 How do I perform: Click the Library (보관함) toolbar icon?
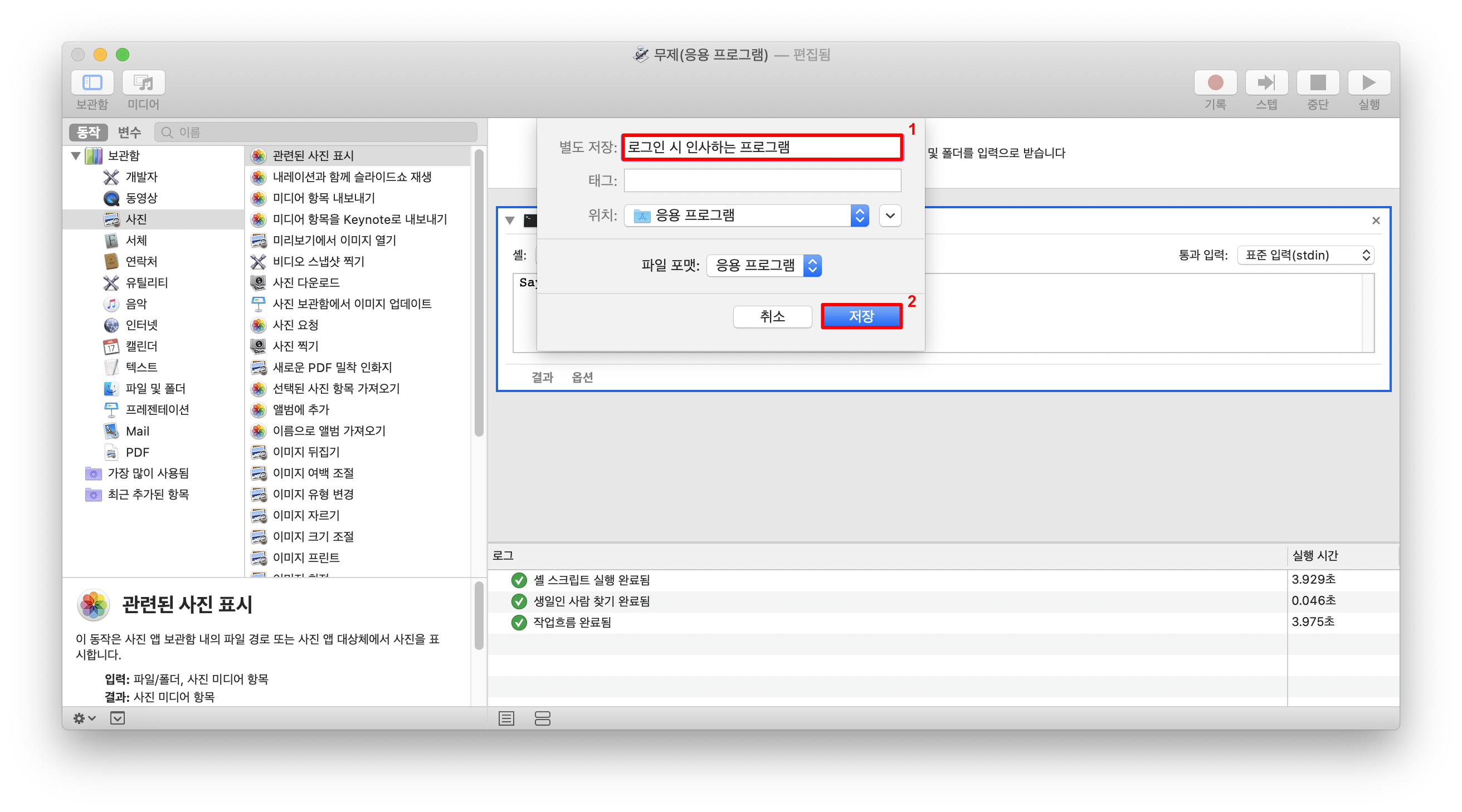92,83
